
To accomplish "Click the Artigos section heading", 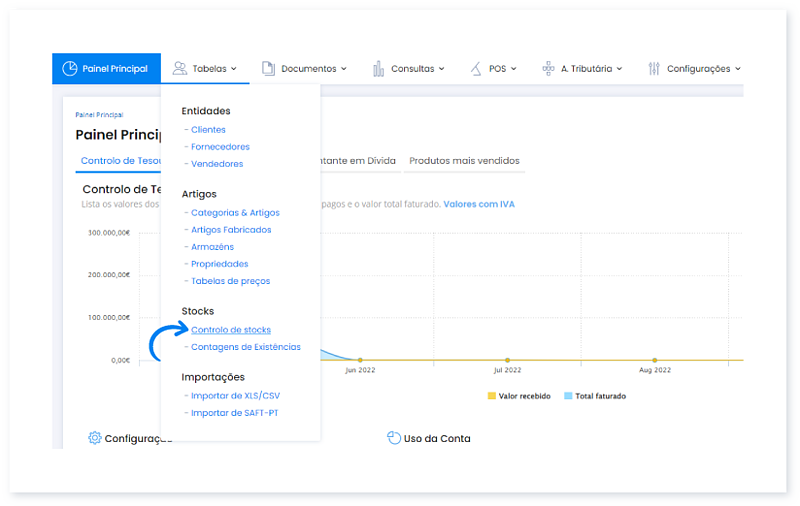I will [199, 194].
